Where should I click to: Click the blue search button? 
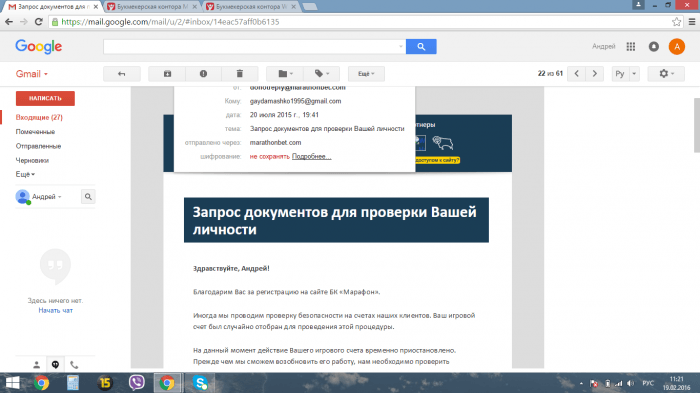coord(421,46)
